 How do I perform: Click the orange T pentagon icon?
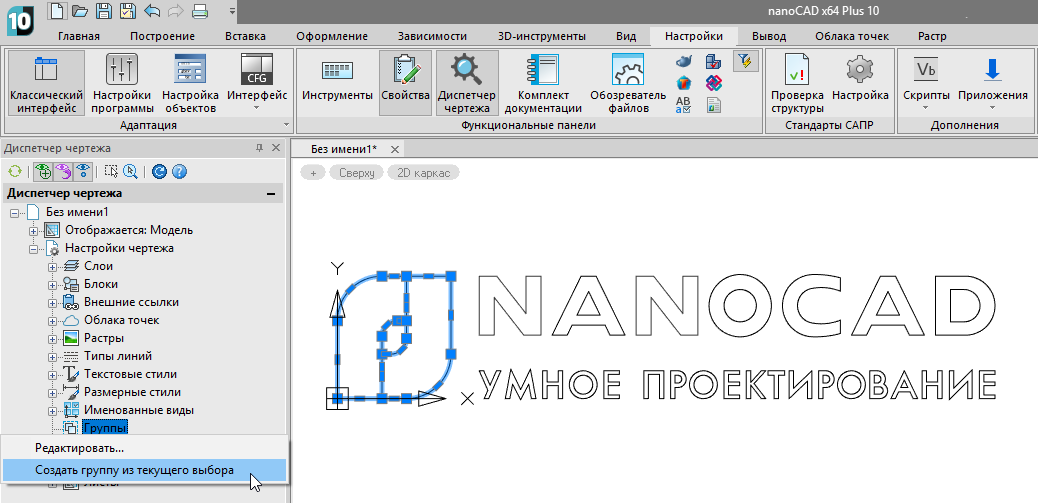pos(683,83)
